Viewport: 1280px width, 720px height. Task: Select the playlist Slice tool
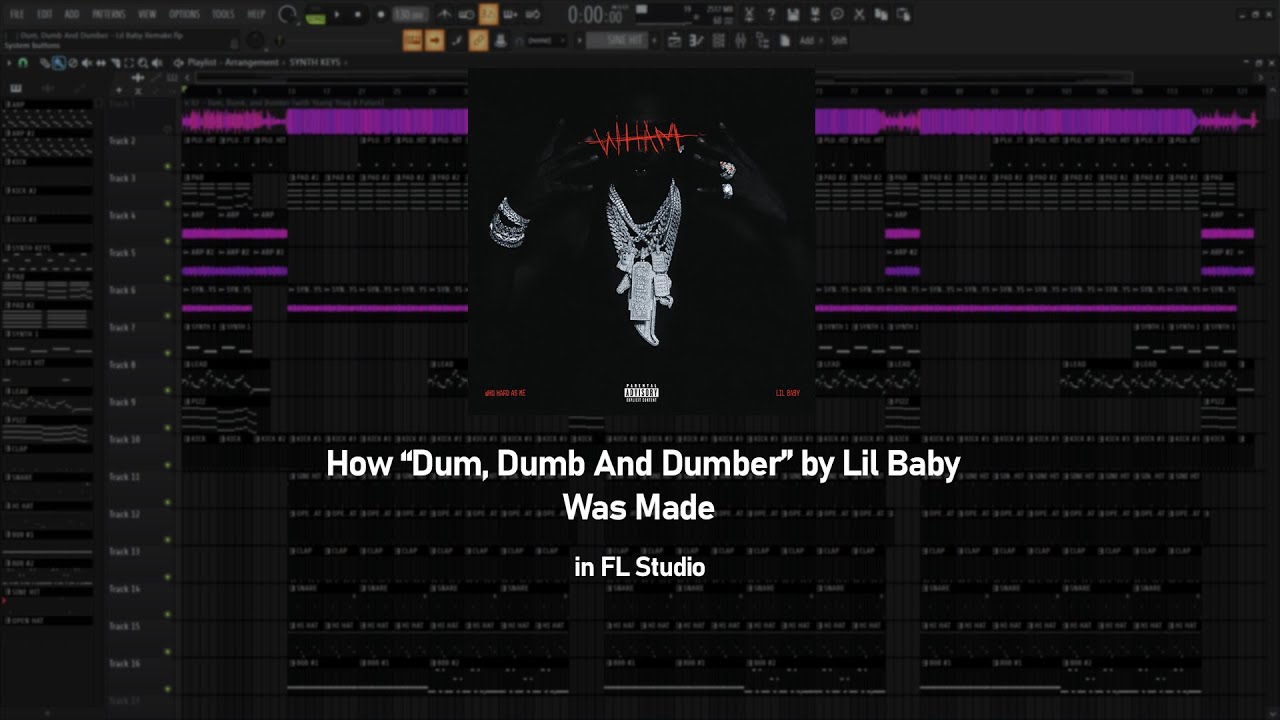pos(115,62)
